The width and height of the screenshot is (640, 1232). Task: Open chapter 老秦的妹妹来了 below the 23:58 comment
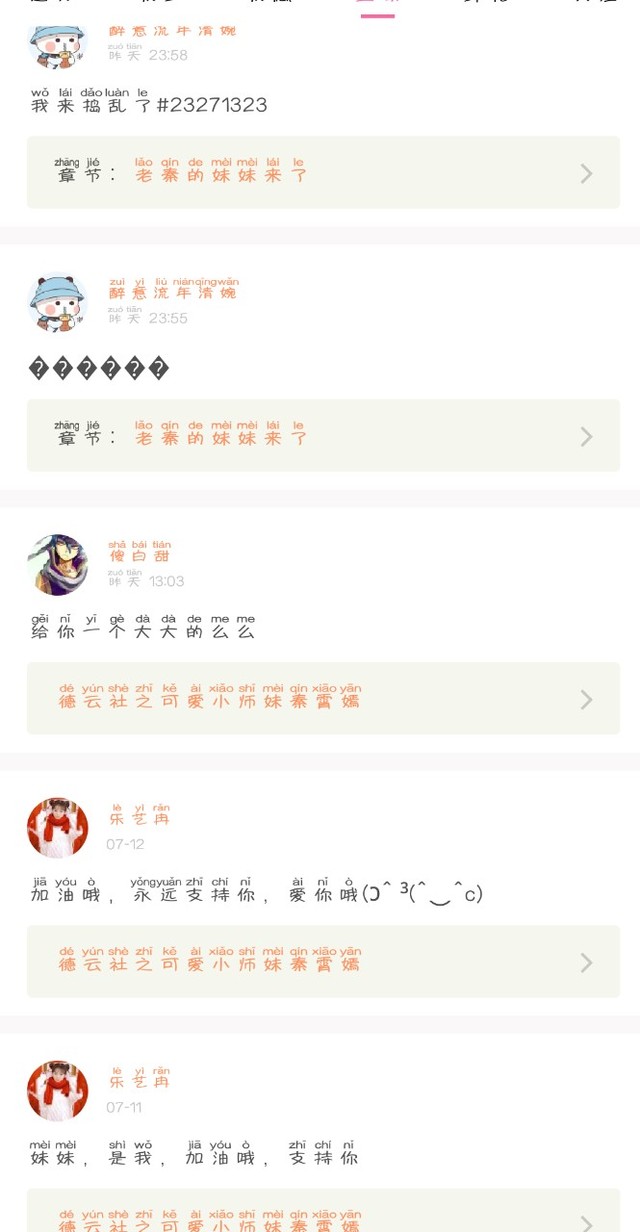click(x=221, y=170)
